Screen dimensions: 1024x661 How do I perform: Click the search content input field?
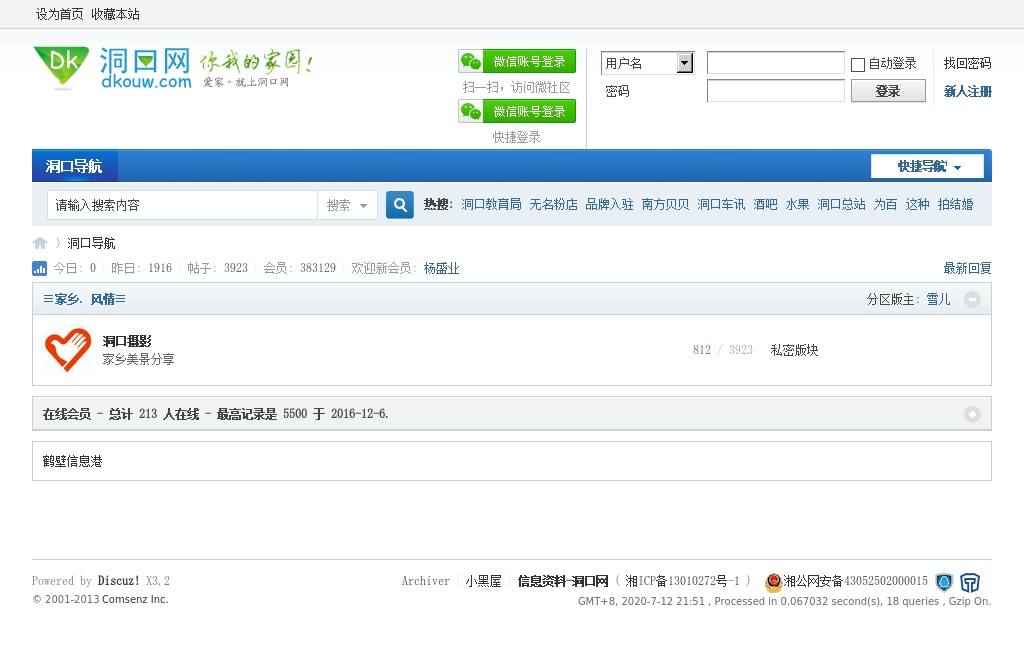click(x=182, y=205)
